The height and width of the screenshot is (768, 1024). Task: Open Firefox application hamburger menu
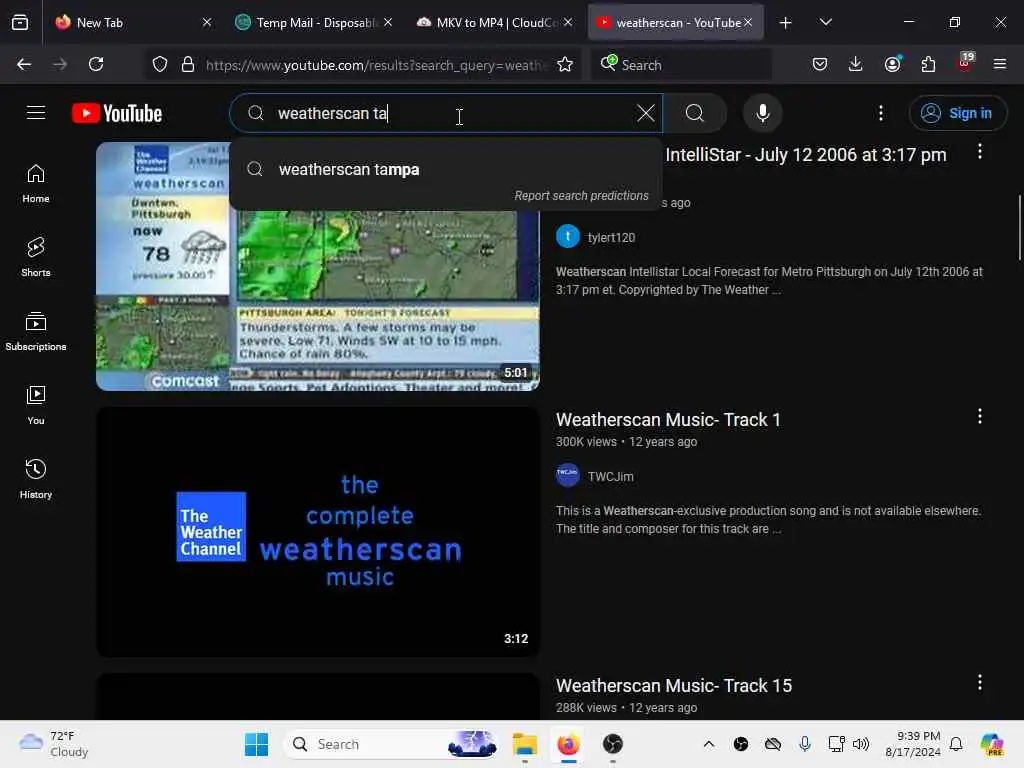[x=1000, y=64]
